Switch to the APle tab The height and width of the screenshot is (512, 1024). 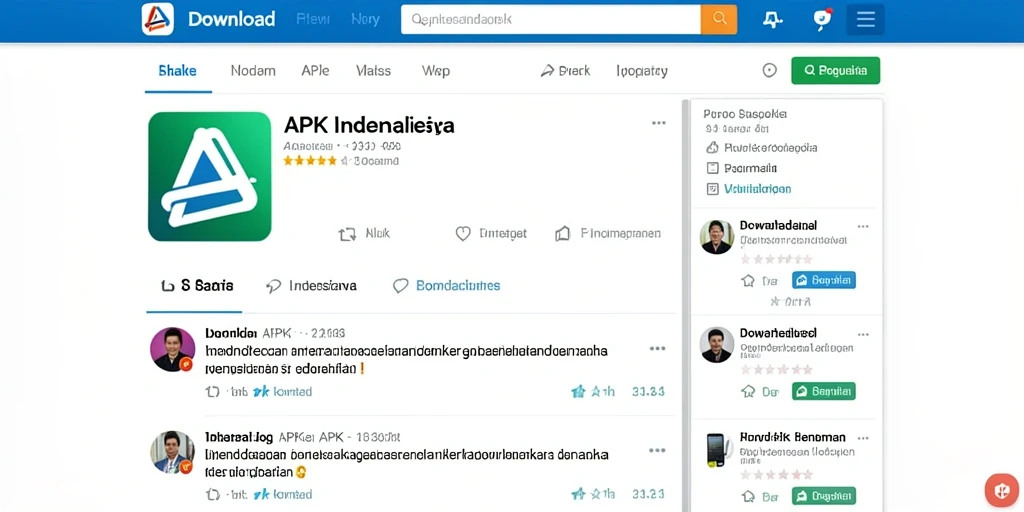click(x=315, y=71)
